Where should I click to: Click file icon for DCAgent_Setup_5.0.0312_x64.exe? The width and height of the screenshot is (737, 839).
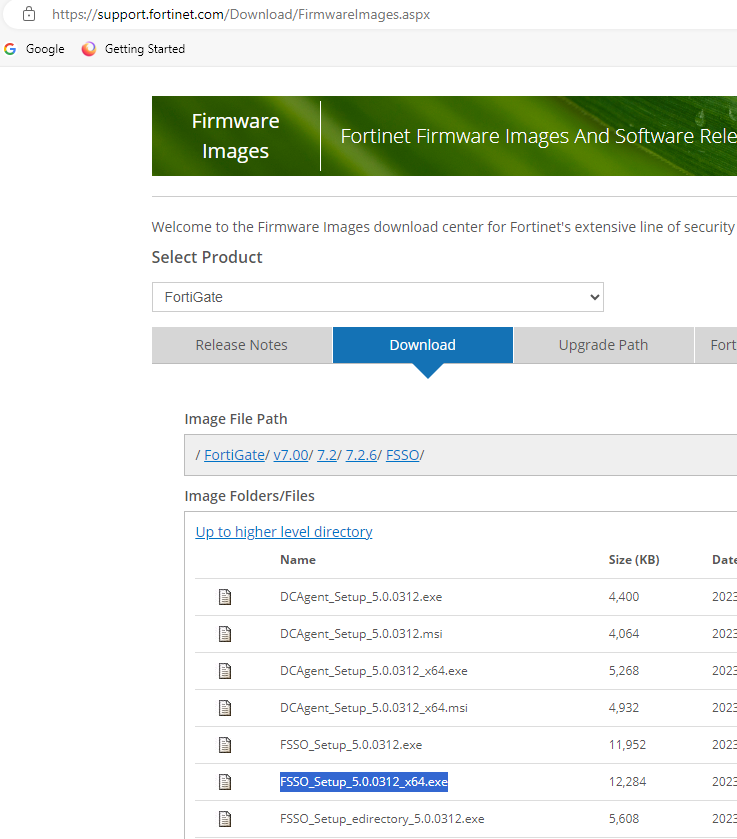[225, 671]
